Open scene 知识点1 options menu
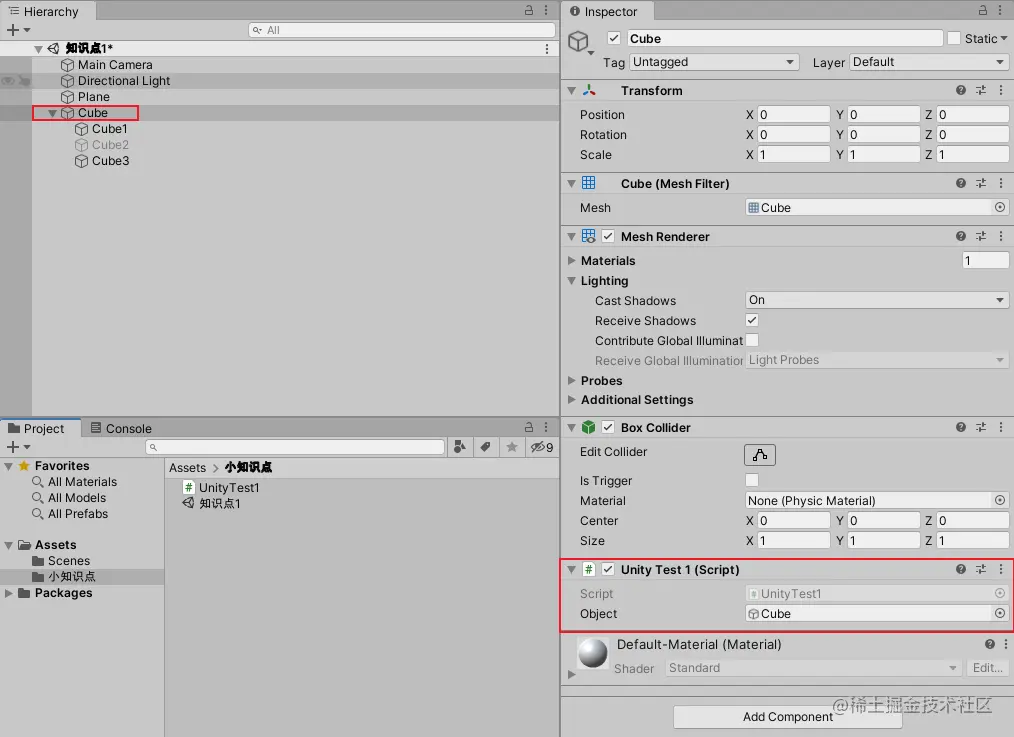This screenshot has width=1014, height=737. coord(546,48)
